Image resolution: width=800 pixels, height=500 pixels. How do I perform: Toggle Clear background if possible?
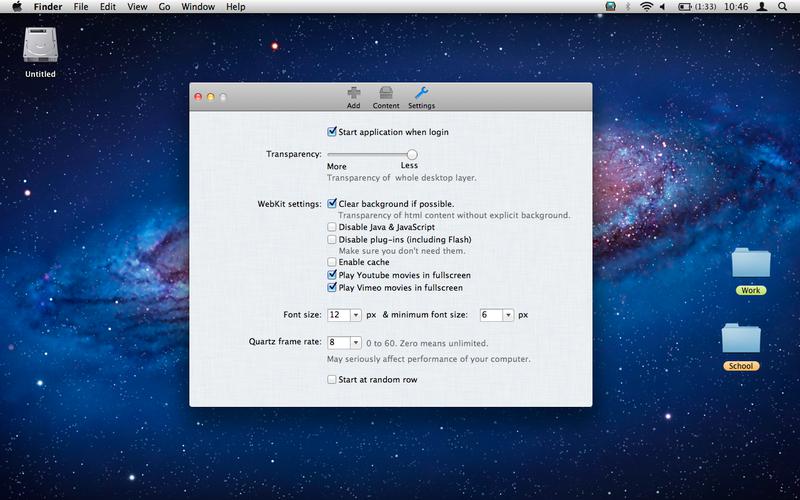[332, 204]
